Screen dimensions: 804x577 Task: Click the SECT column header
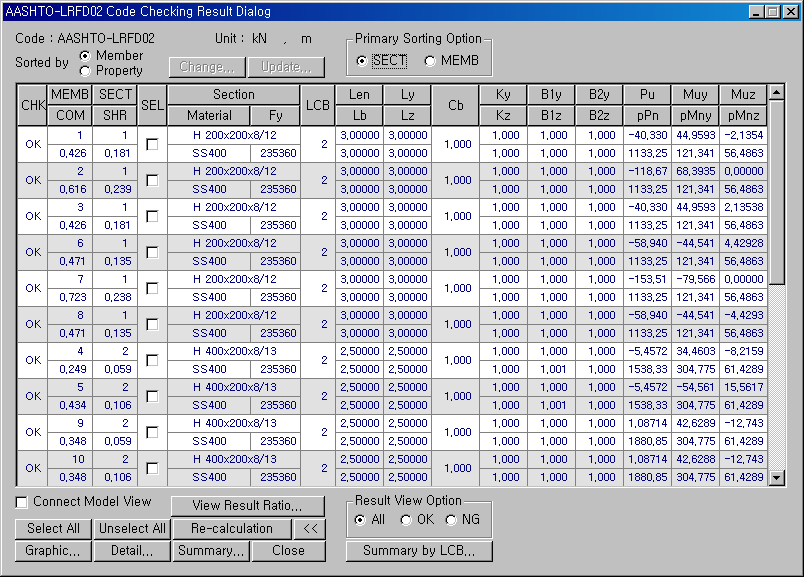click(x=115, y=95)
